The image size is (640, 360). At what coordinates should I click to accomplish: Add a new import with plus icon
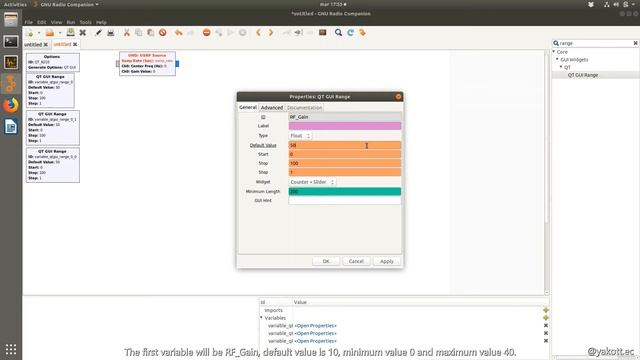(546, 310)
